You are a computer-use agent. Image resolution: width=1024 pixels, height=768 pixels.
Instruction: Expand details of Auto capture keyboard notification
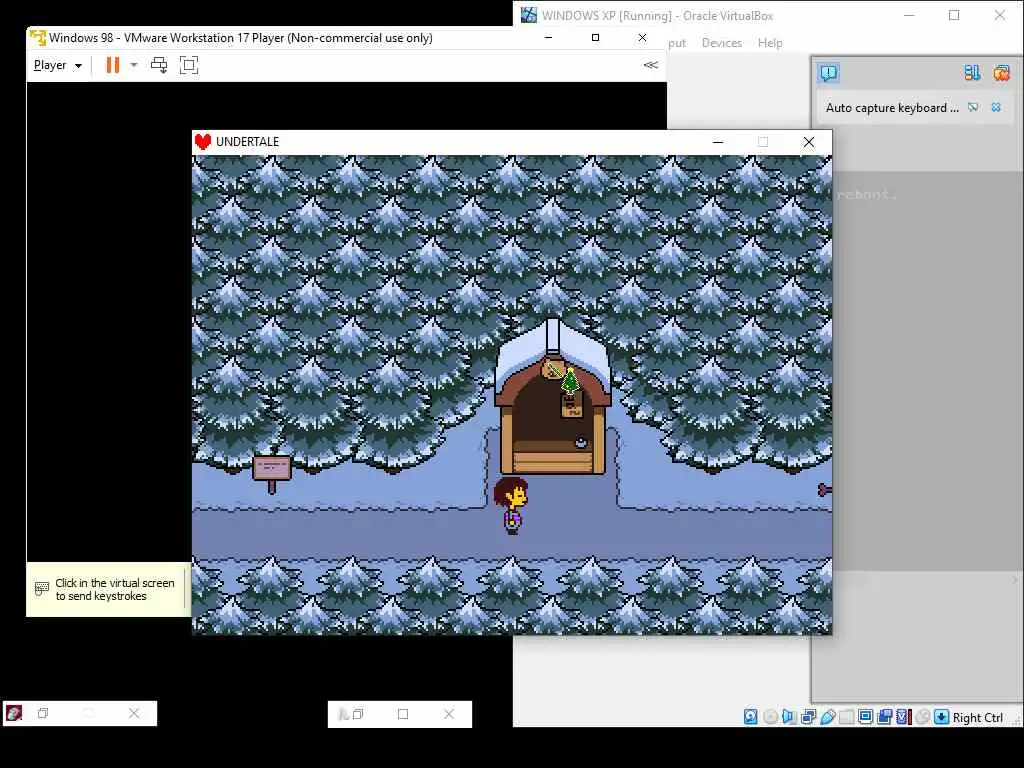(x=973, y=107)
